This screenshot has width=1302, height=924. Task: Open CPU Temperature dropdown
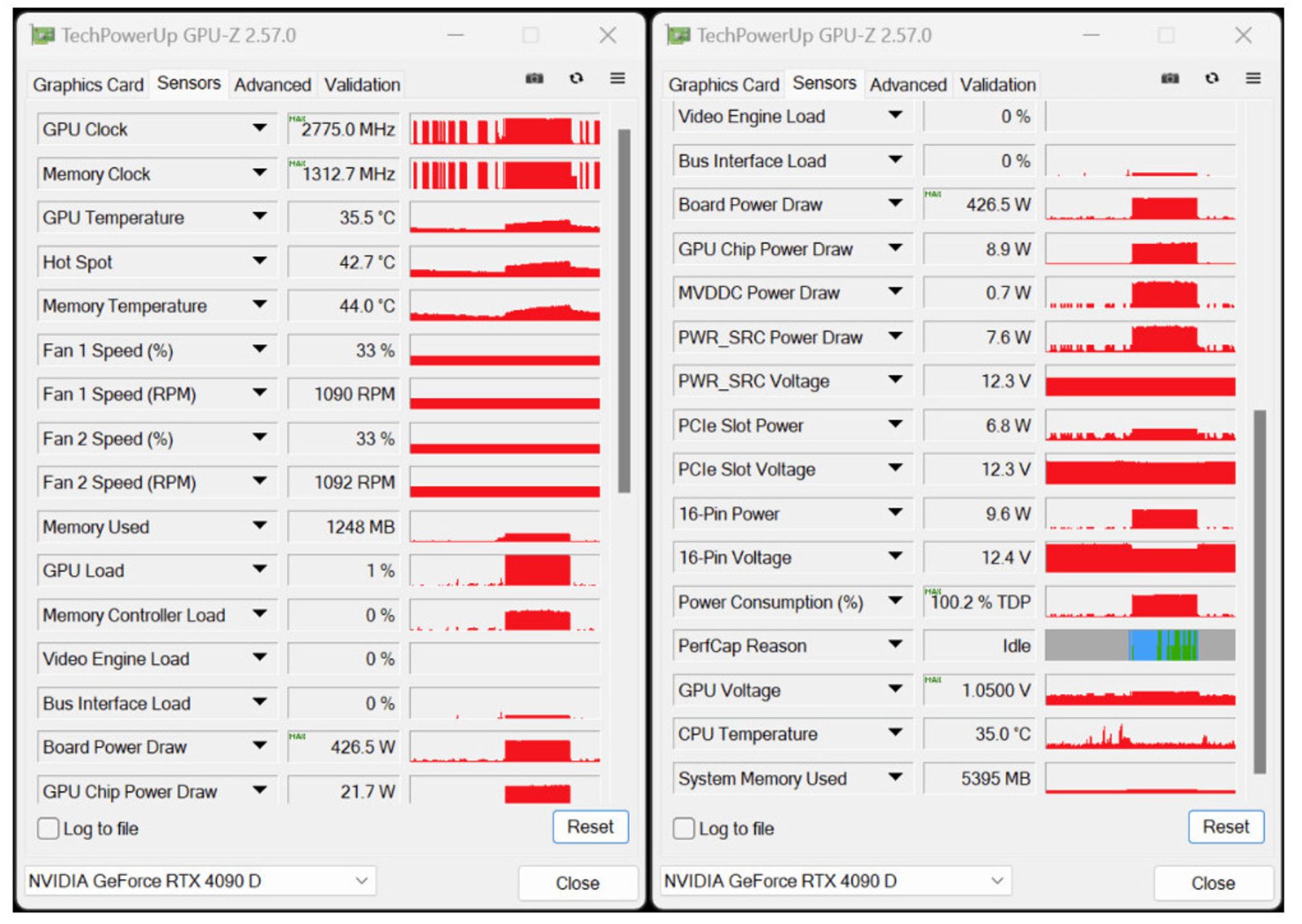pyautogui.click(x=895, y=733)
